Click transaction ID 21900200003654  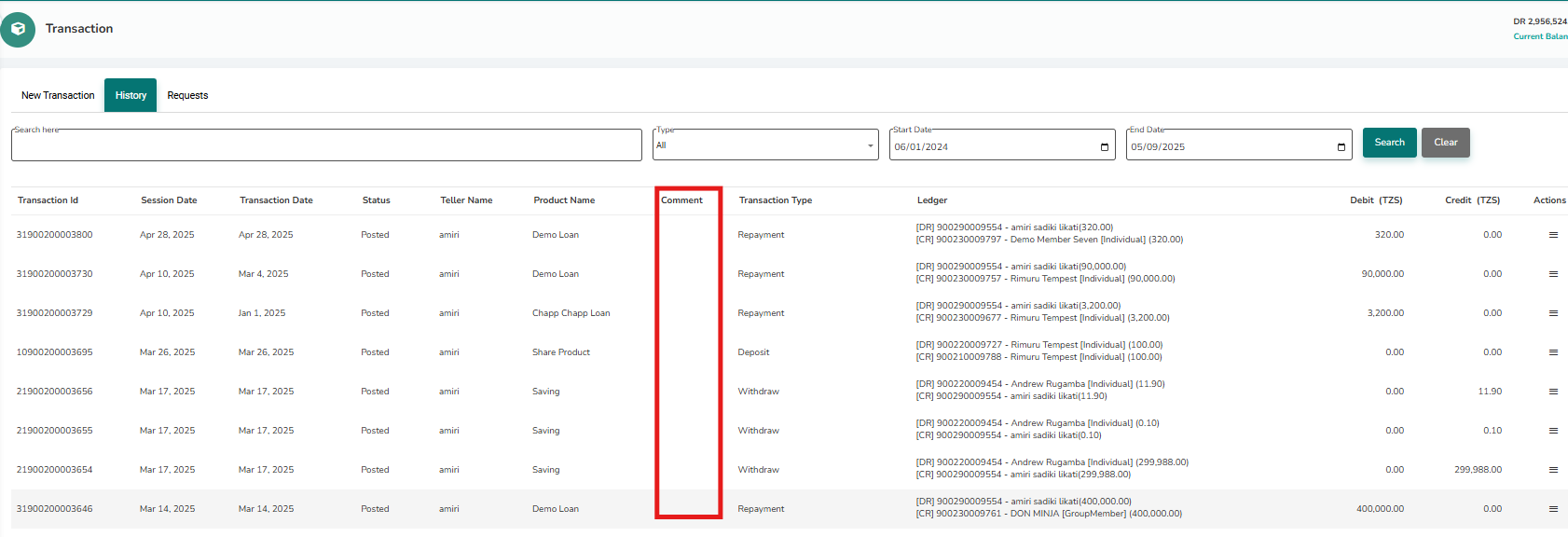(55, 470)
